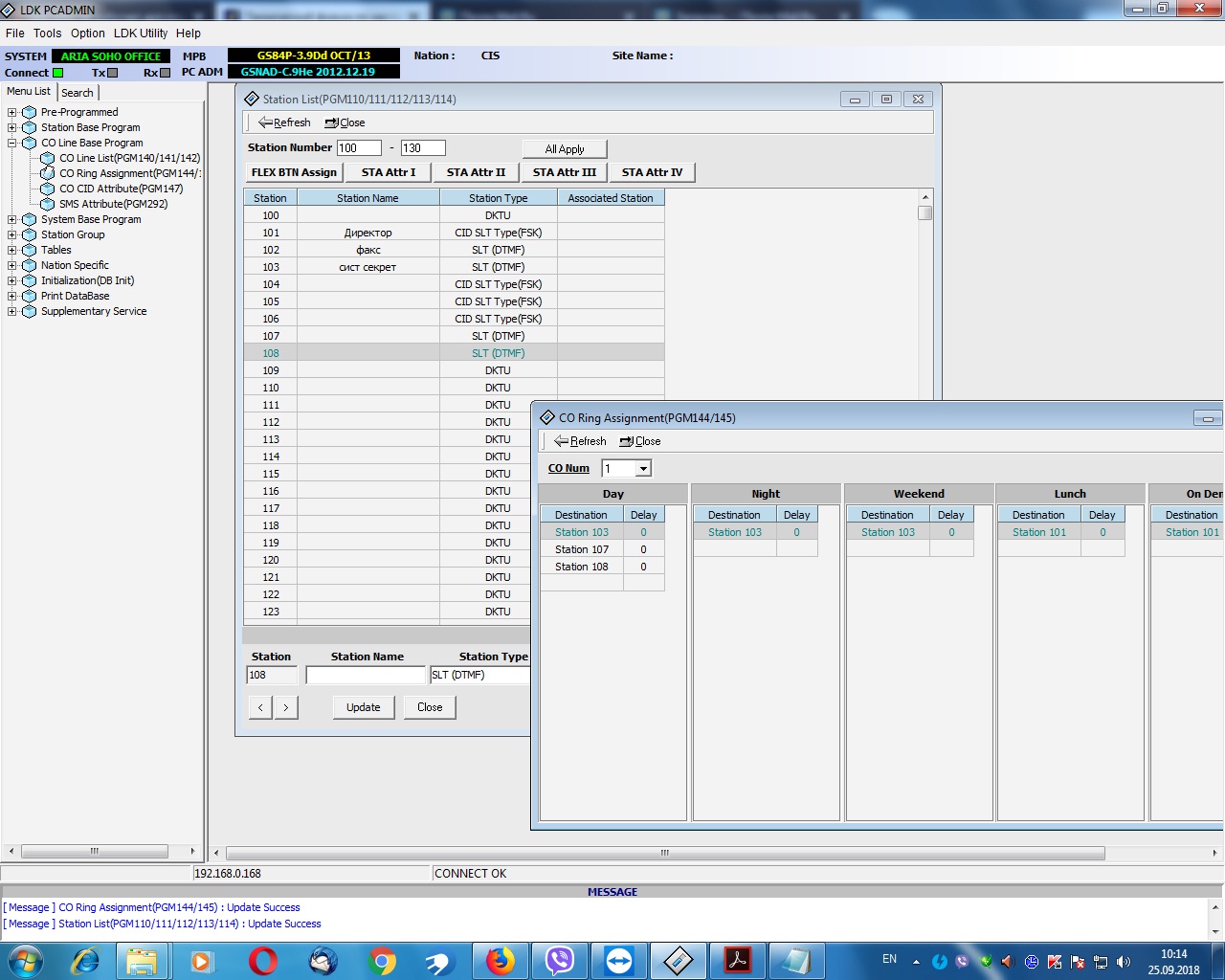Click Refresh icon in CO Ring Assignment
The width and height of the screenshot is (1225, 980).
[x=562, y=441]
